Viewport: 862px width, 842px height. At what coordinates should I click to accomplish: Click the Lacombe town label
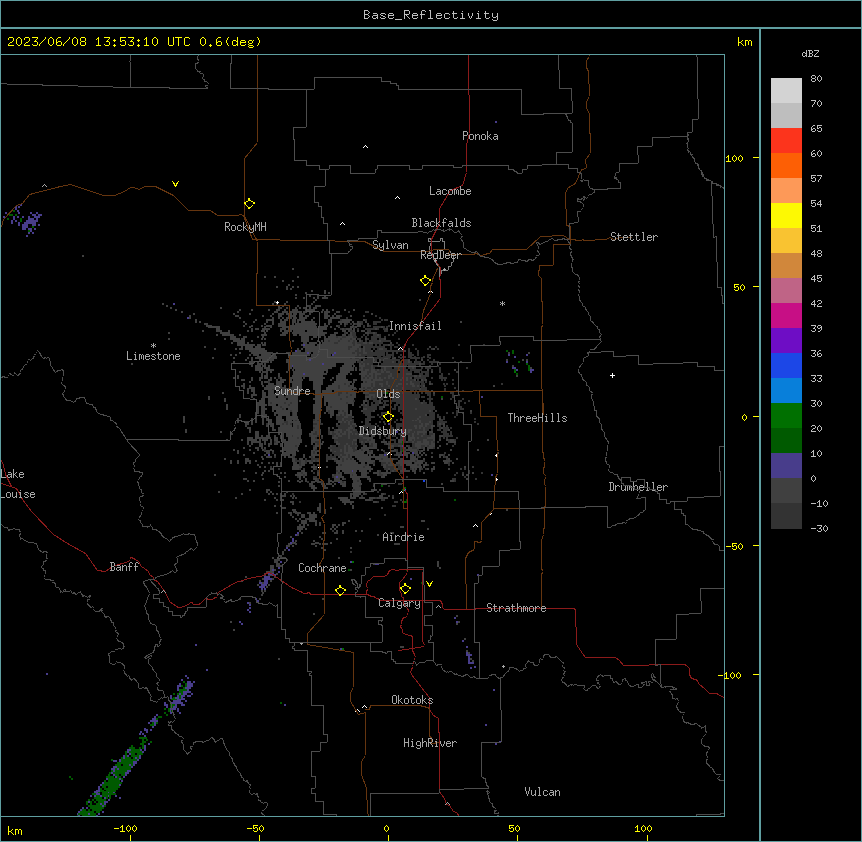point(450,191)
